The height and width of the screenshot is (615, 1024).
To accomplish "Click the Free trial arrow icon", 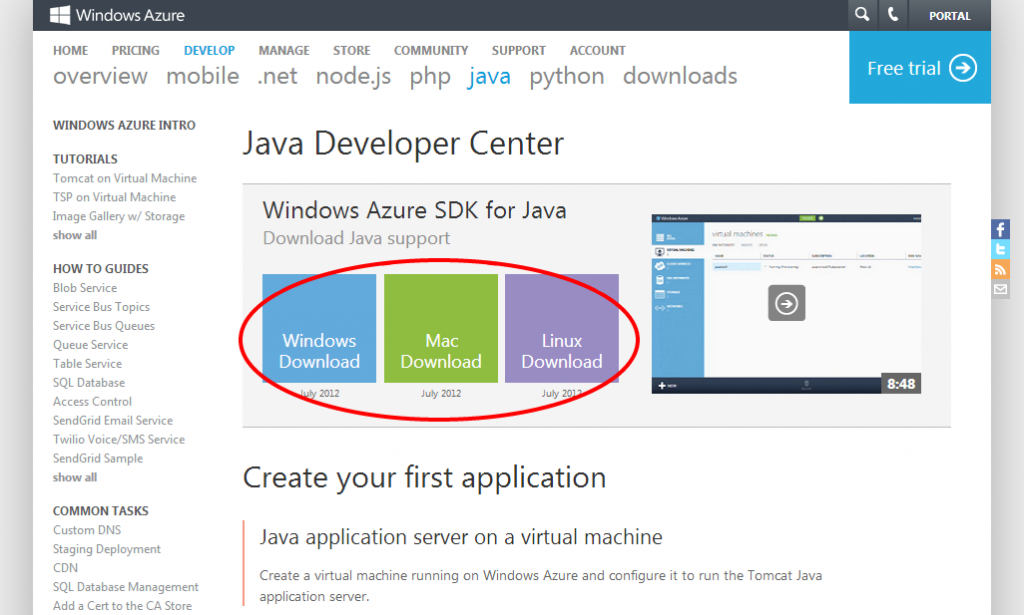I will pyautogui.click(x=963, y=68).
